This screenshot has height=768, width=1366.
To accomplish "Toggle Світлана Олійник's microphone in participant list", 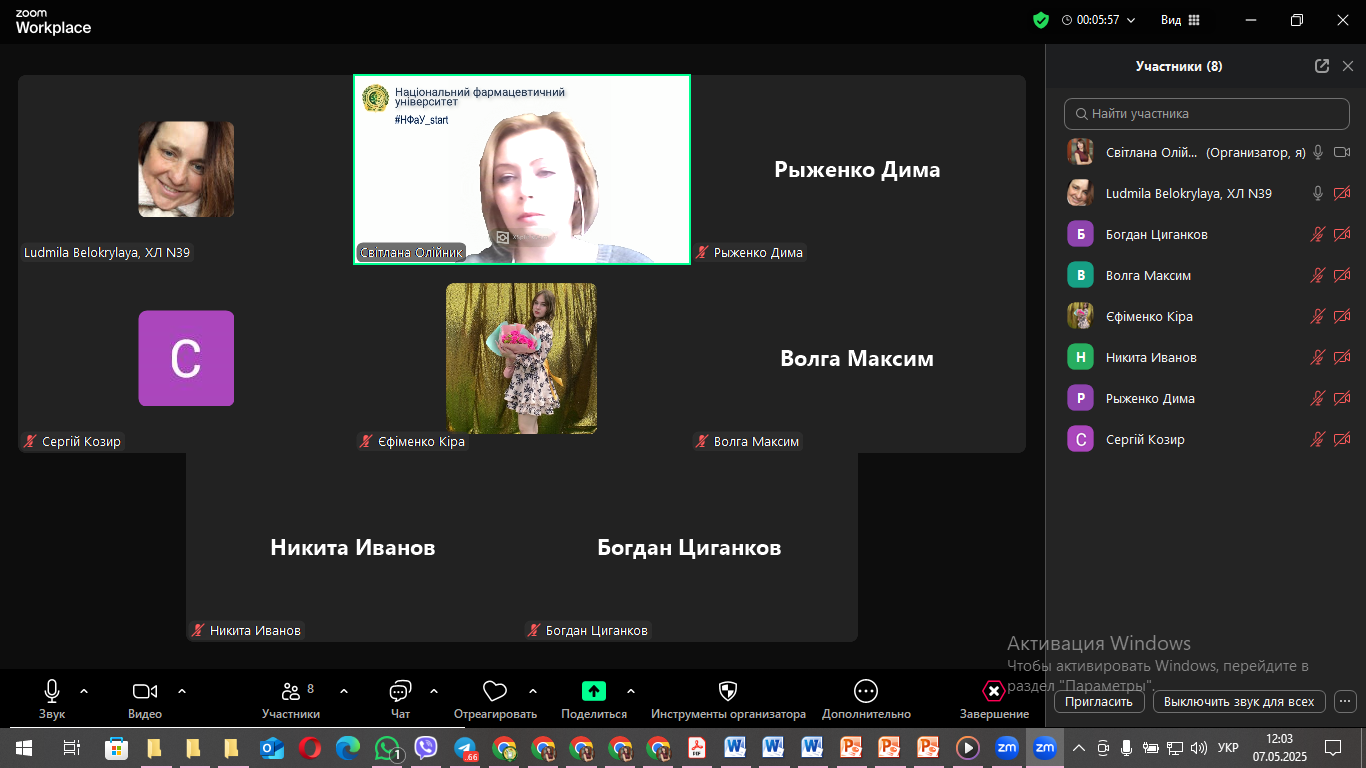I will (x=1318, y=152).
